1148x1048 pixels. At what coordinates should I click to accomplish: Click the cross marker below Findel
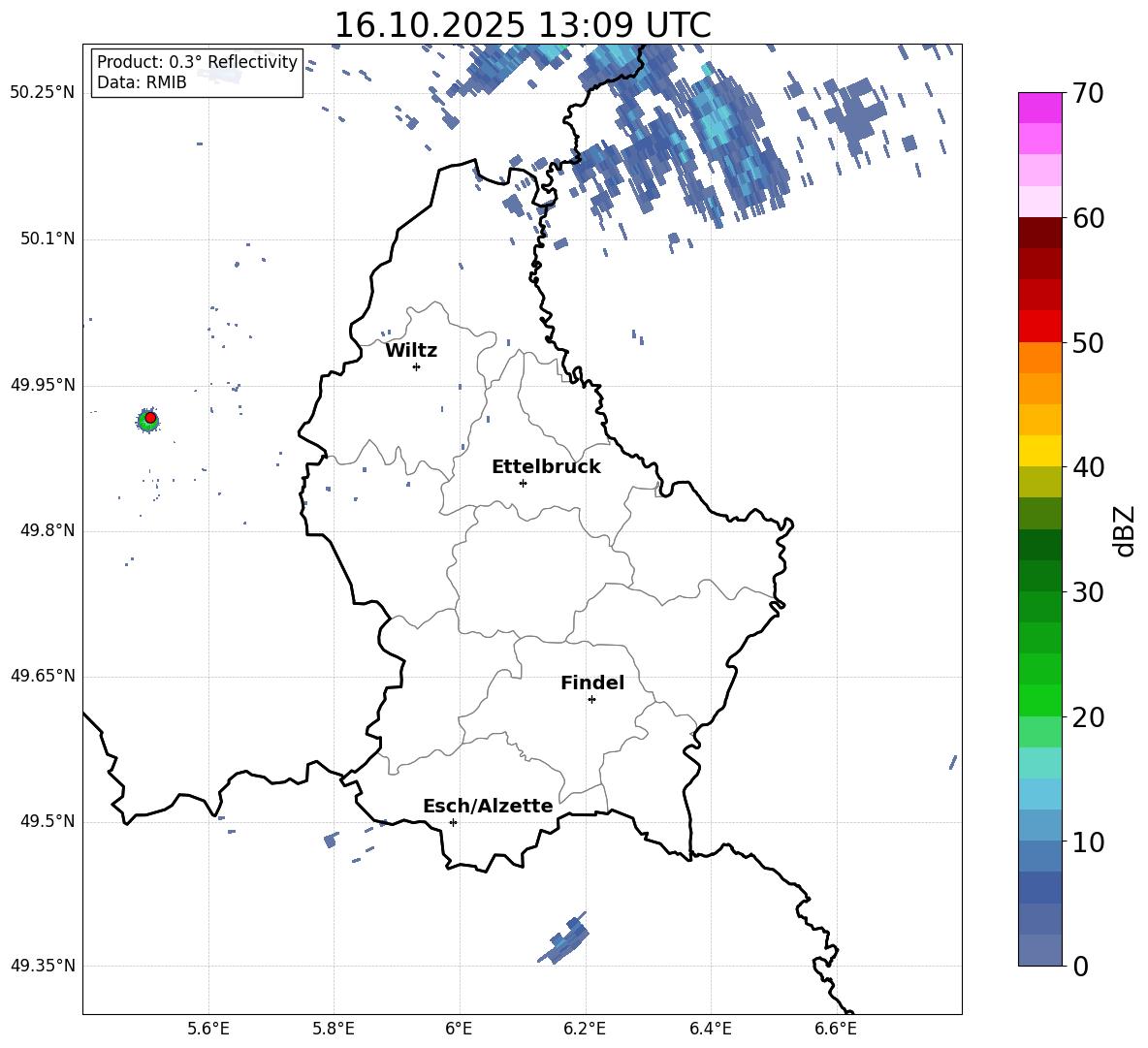click(x=591, y=700)
